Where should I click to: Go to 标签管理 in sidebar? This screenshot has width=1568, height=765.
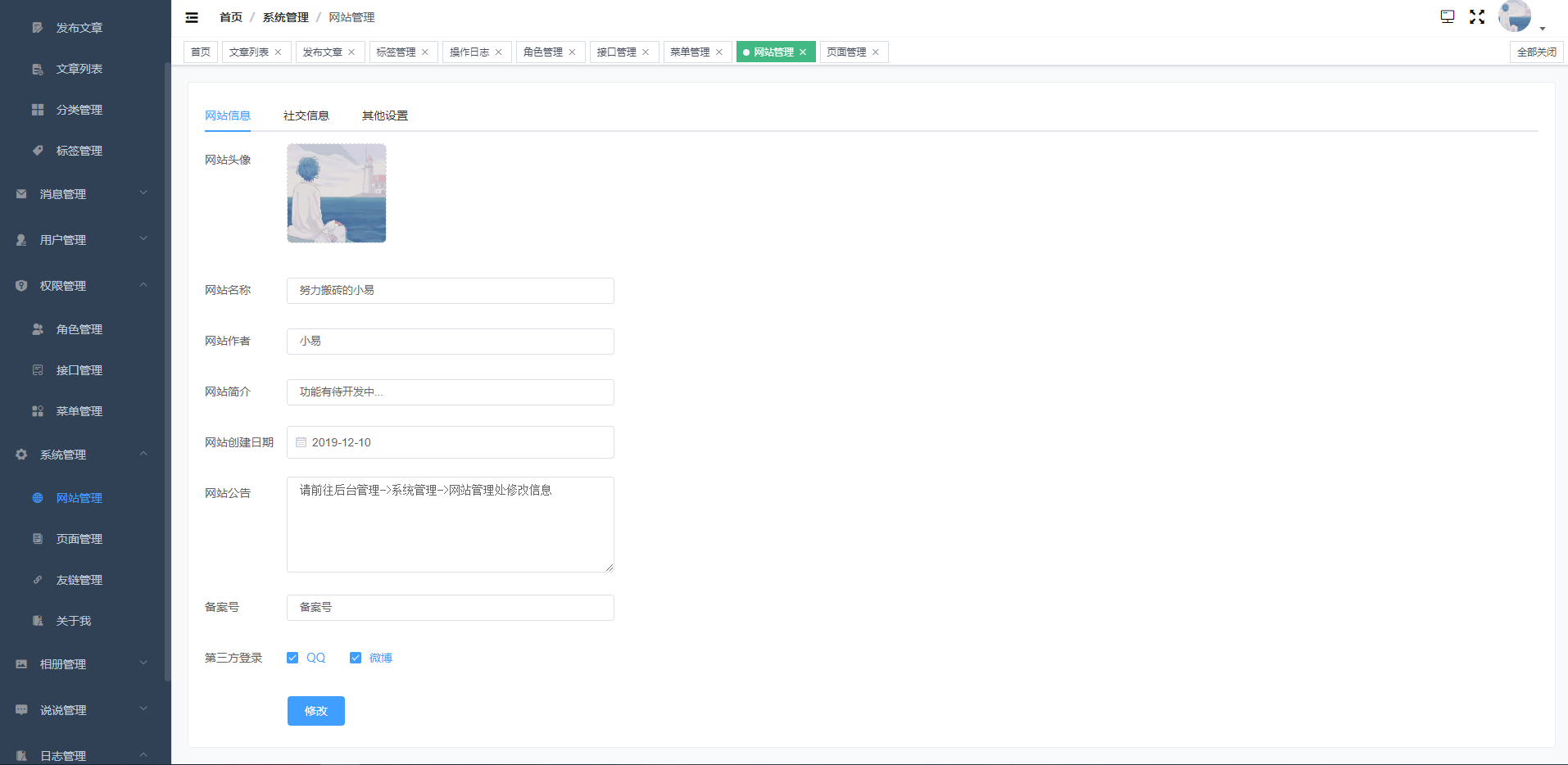pyautogui.click(x=79, y=151)
